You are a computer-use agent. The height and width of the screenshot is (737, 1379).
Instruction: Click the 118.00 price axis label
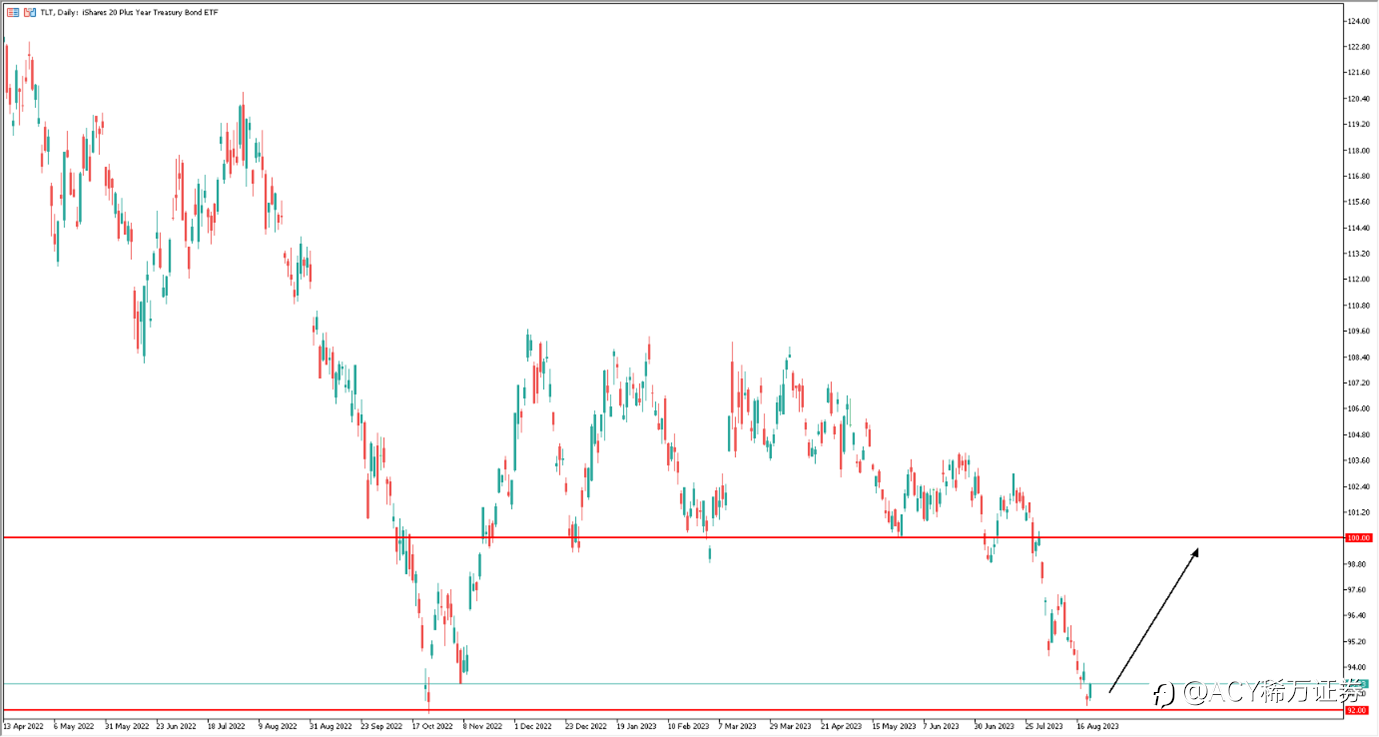click(1359, 151)
